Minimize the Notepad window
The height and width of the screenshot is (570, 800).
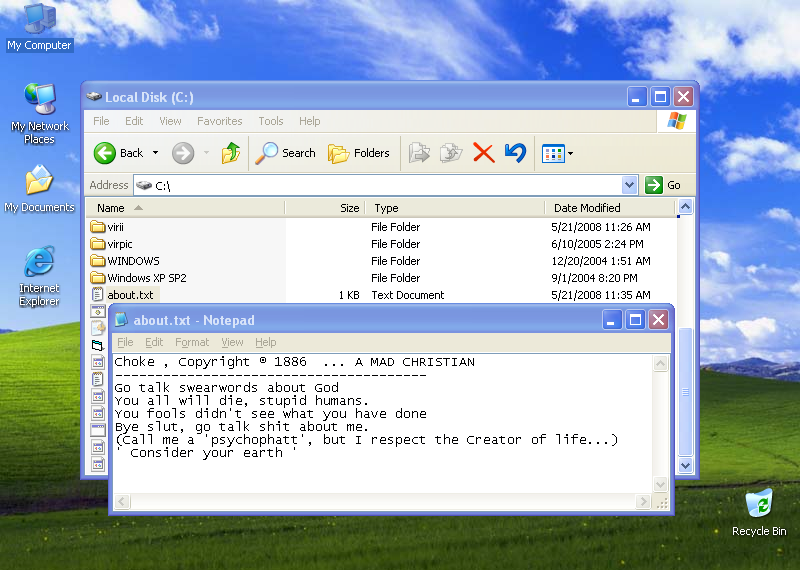point(611,320)
